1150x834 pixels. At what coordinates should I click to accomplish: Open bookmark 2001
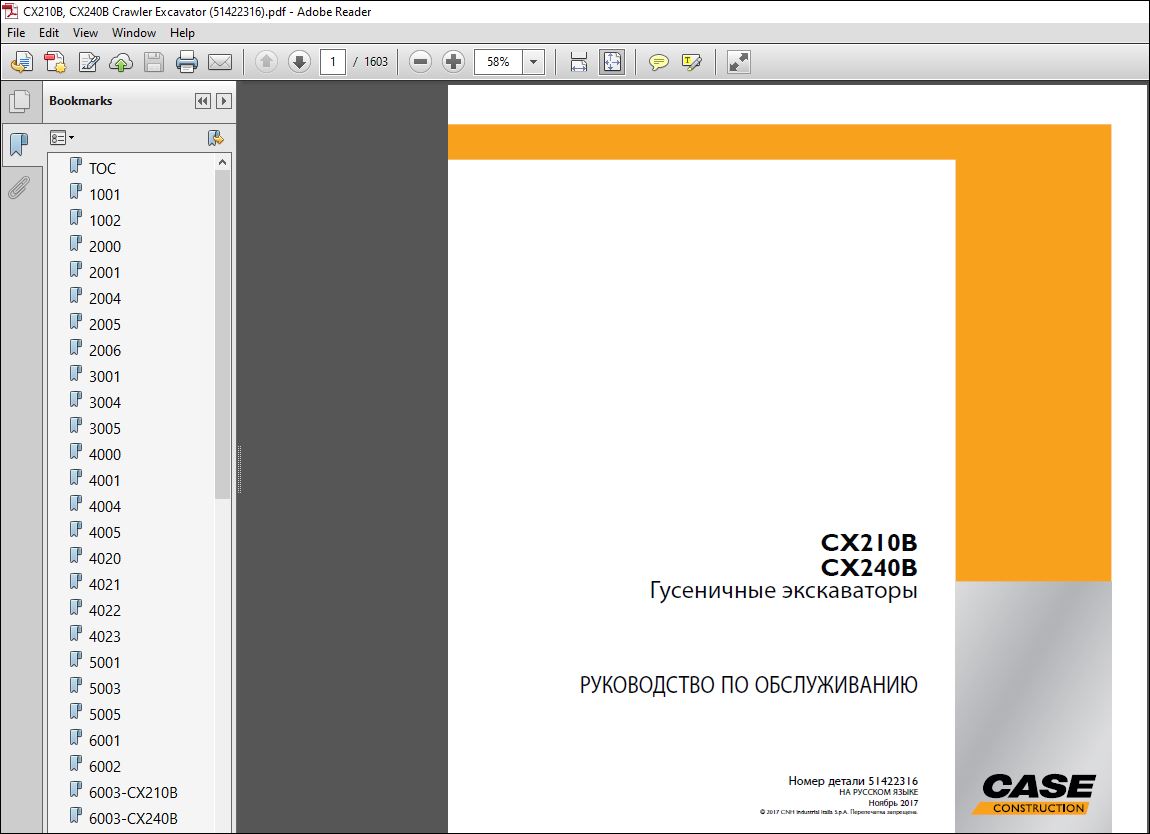[x=104, y=273]
